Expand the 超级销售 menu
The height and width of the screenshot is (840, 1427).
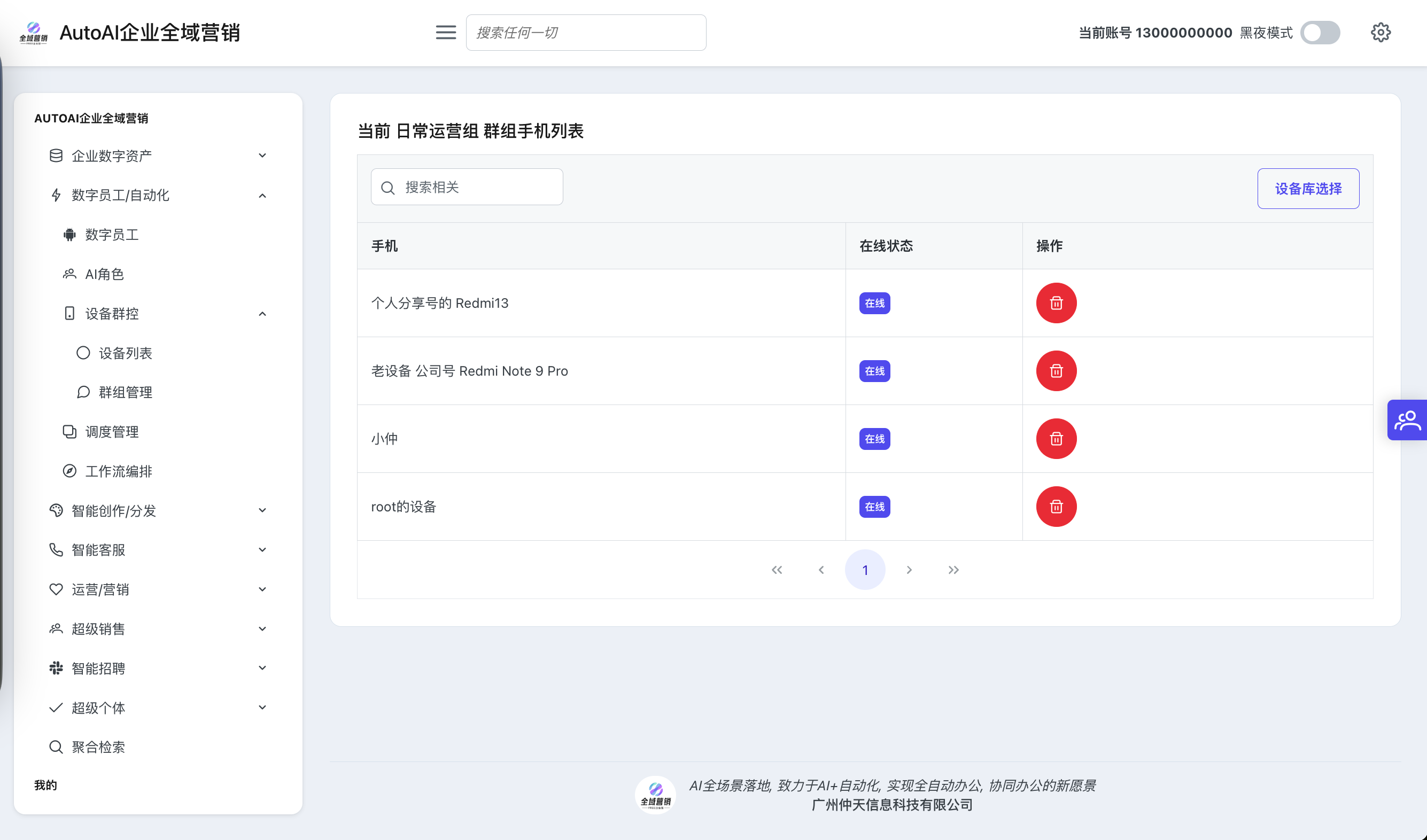click(x=158, y=629)
